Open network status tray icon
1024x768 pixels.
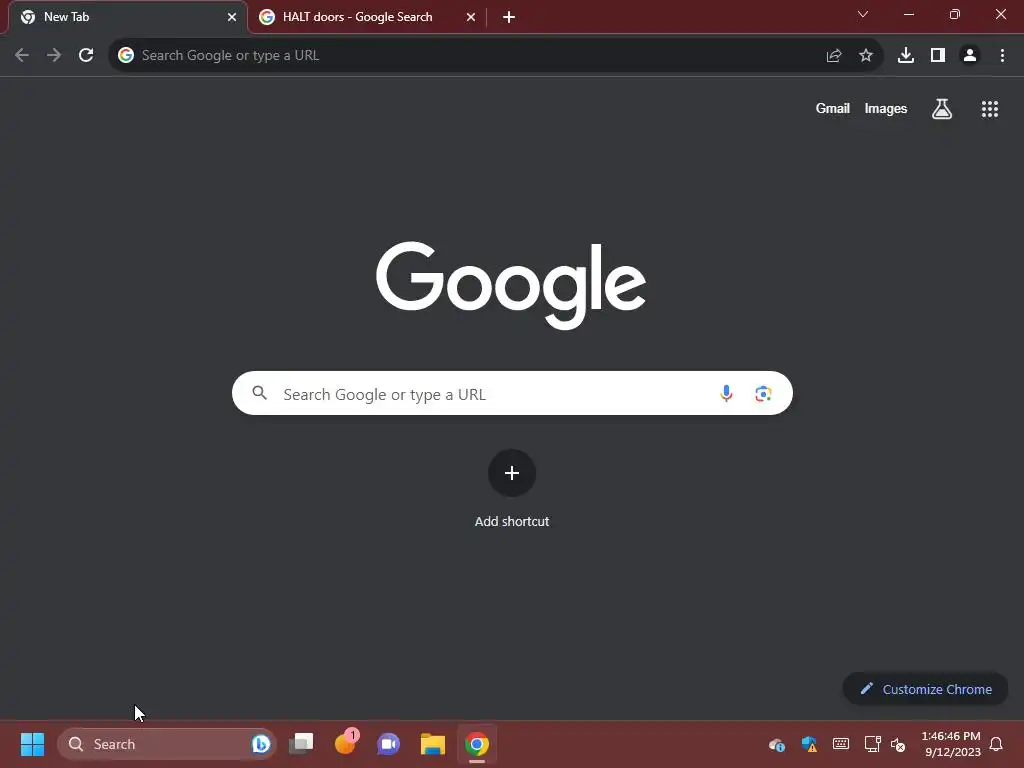pos(872,744)
